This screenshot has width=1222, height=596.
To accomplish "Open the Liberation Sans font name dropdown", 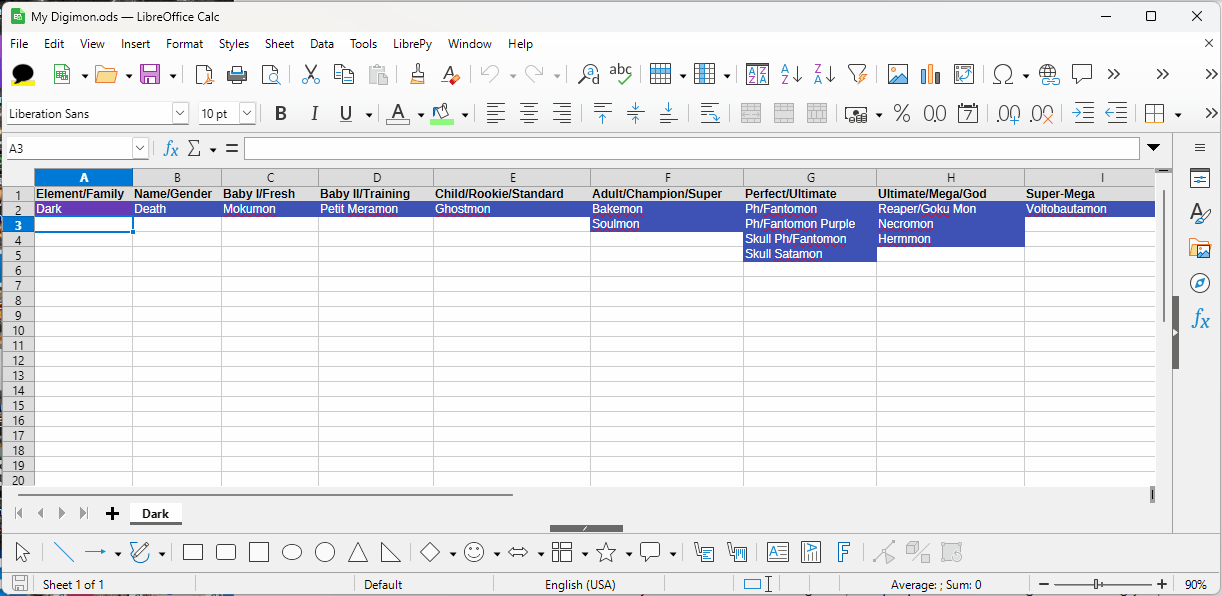I will pyautogui.click(x=180, y=114).
